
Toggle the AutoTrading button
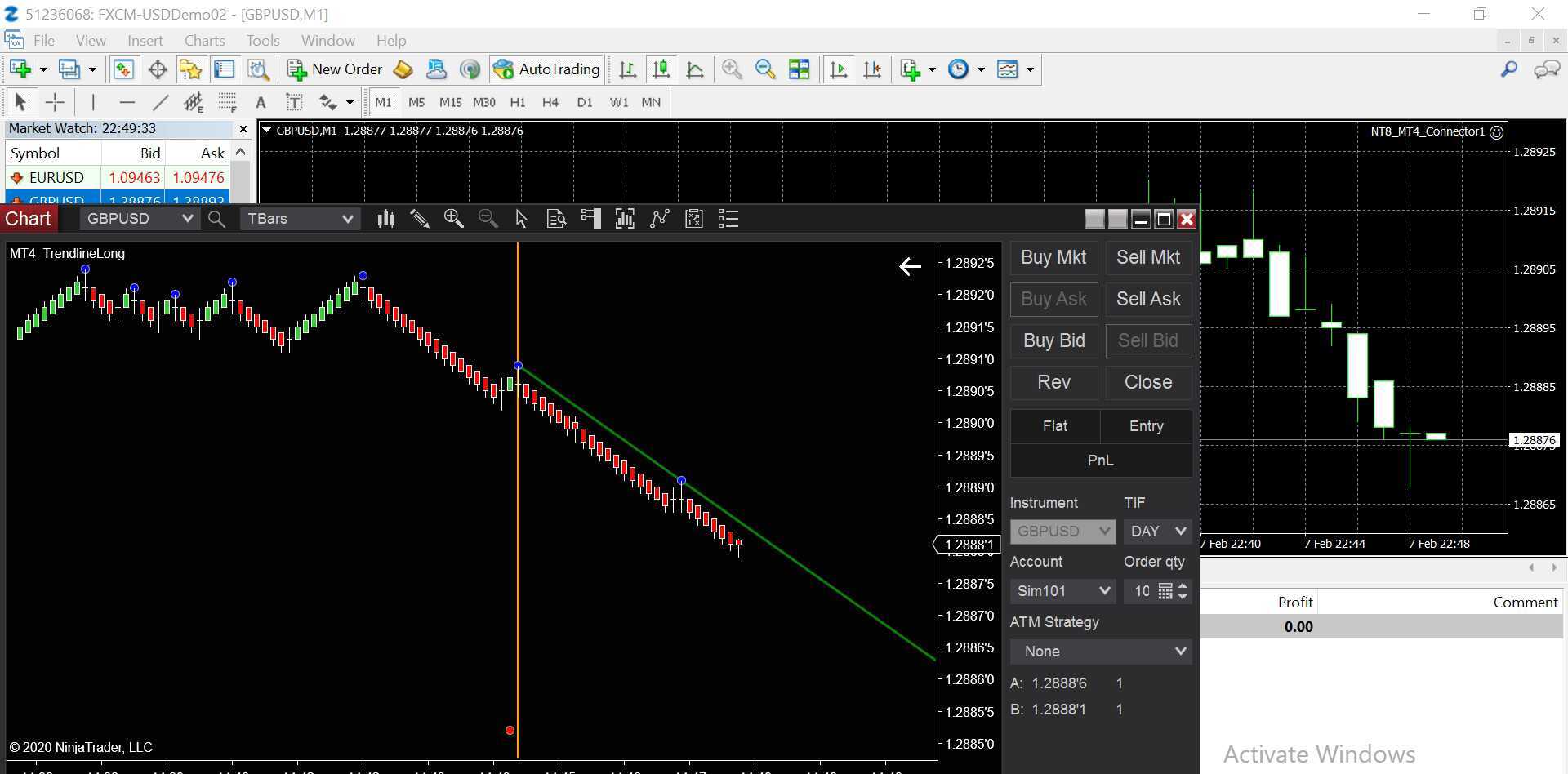[547, 69]
